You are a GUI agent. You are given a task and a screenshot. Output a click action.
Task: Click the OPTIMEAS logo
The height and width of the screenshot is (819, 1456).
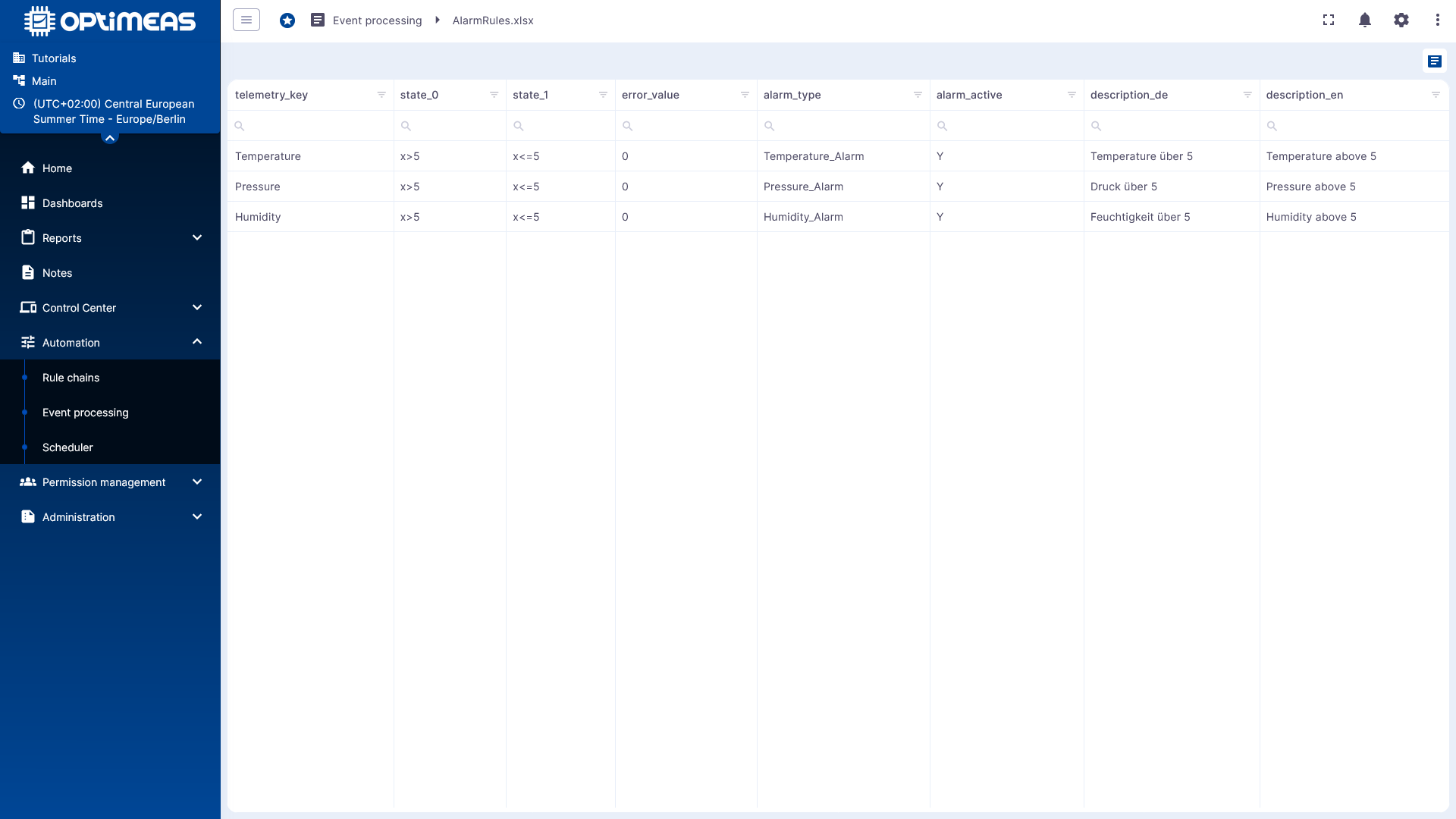[x=110, y=21]
